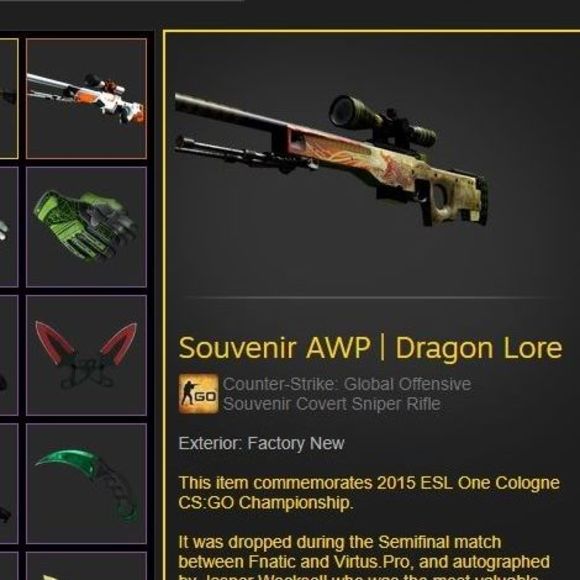This screenshot has width=580, height=580.
Task: Click the Counter-Strike: Global Offensive game name
Action: [347, 384]
